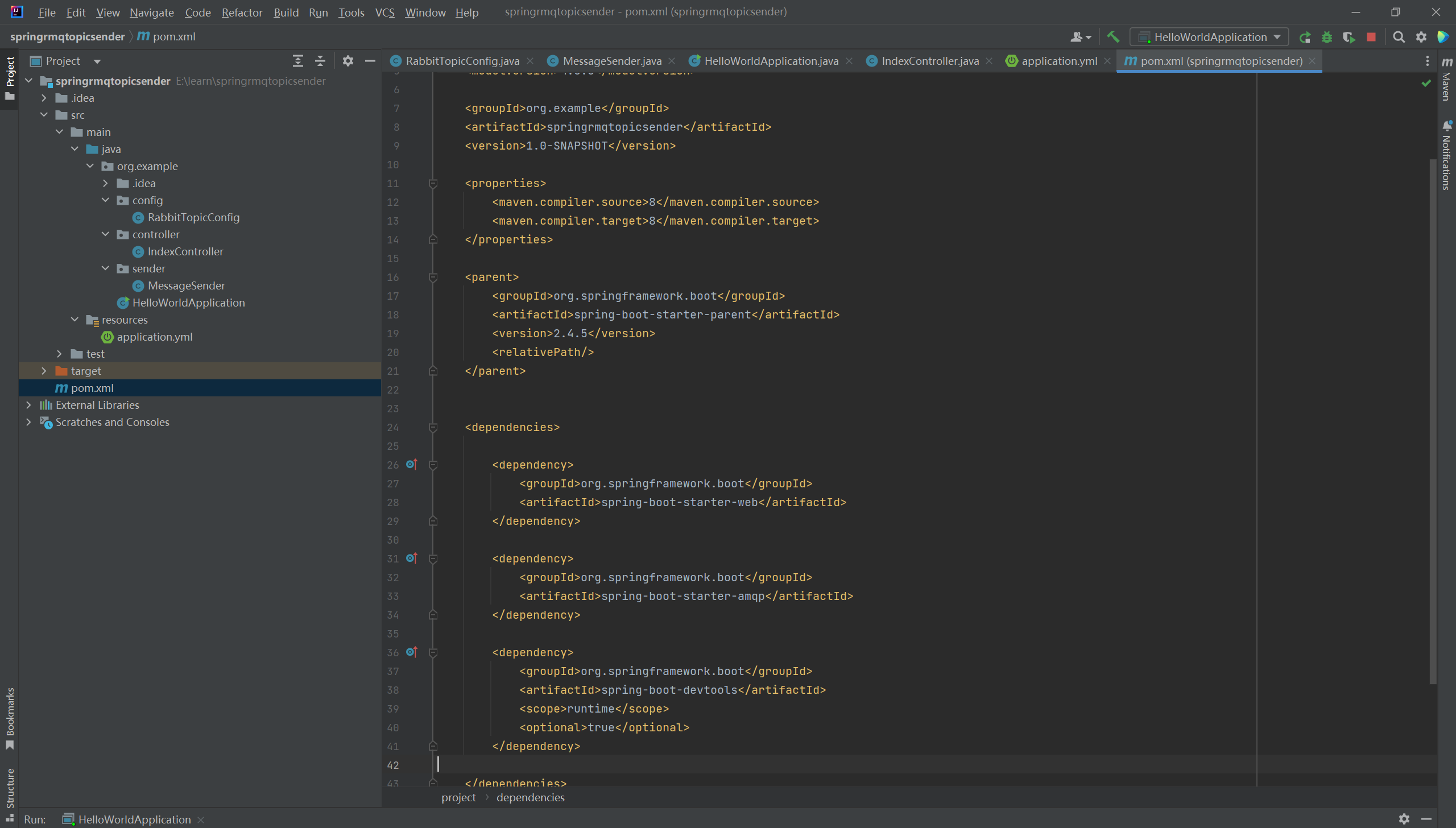Click the Search Everywhere magnifier icon
The height and width of the screenshot is (828, 1456).
1399,37
